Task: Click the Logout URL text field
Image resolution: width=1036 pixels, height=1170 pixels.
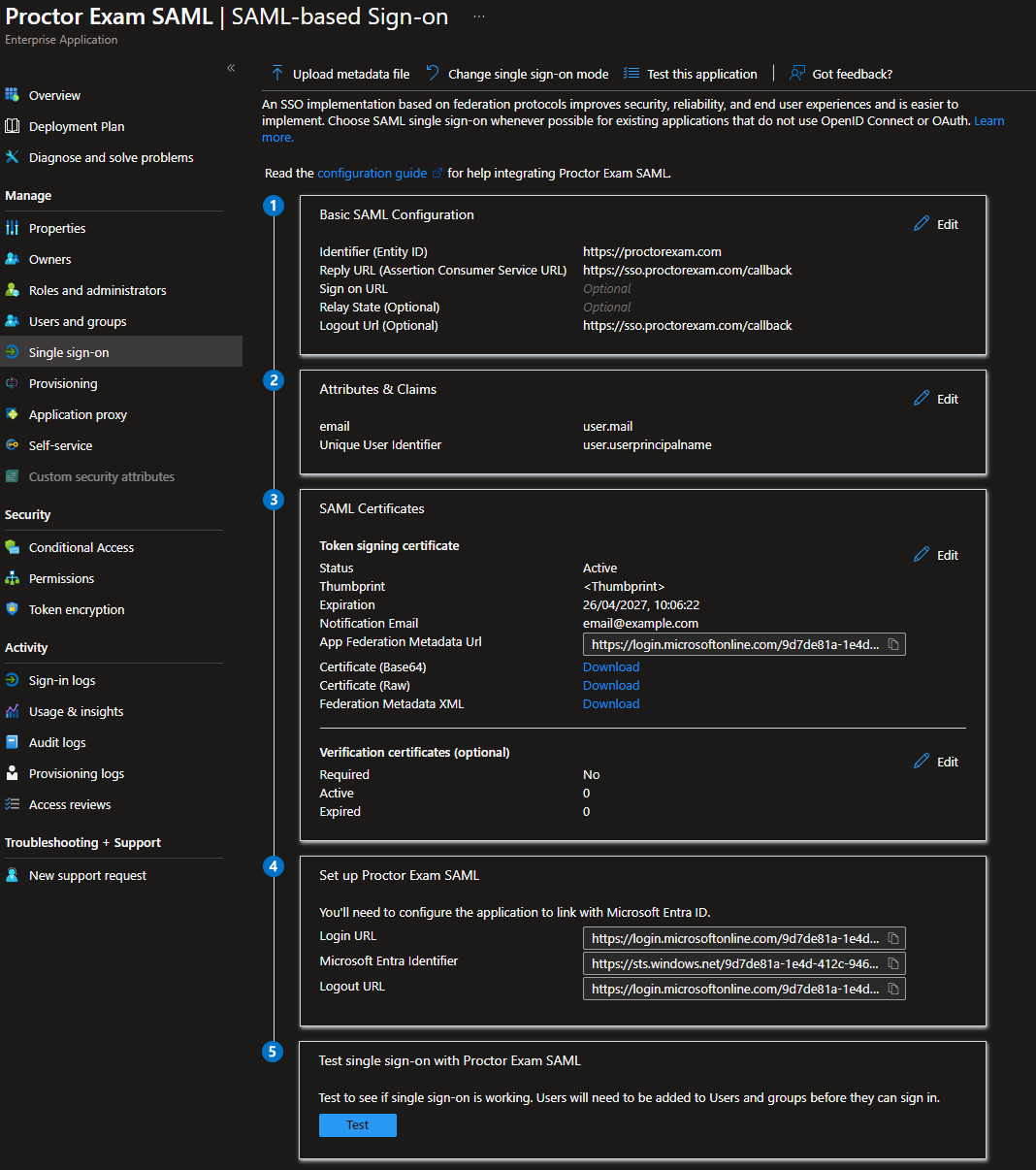Action: point(744,989)
